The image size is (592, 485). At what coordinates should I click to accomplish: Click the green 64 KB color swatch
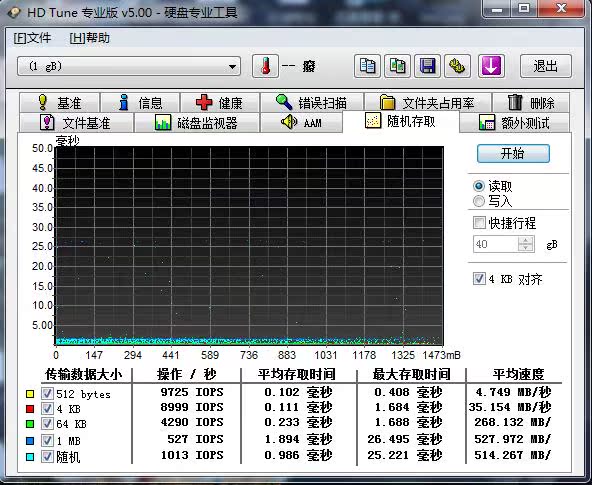(x=30, y=424)
